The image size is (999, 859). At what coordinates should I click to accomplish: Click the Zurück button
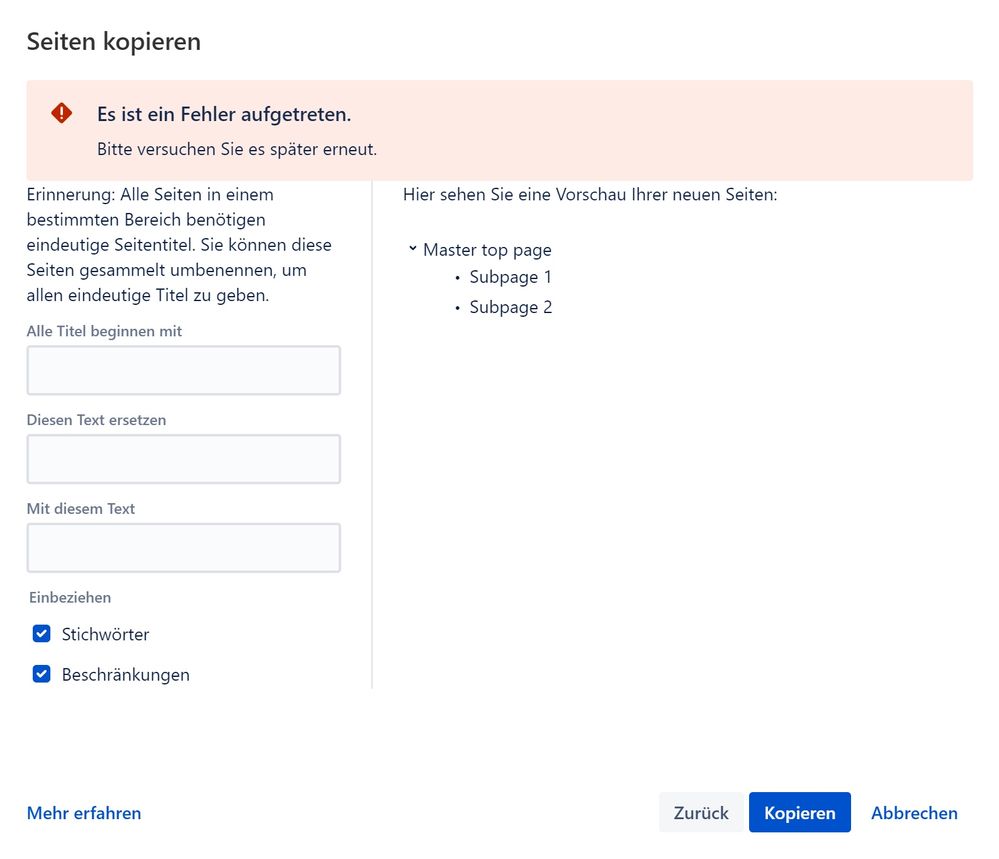tap(701, 812)
